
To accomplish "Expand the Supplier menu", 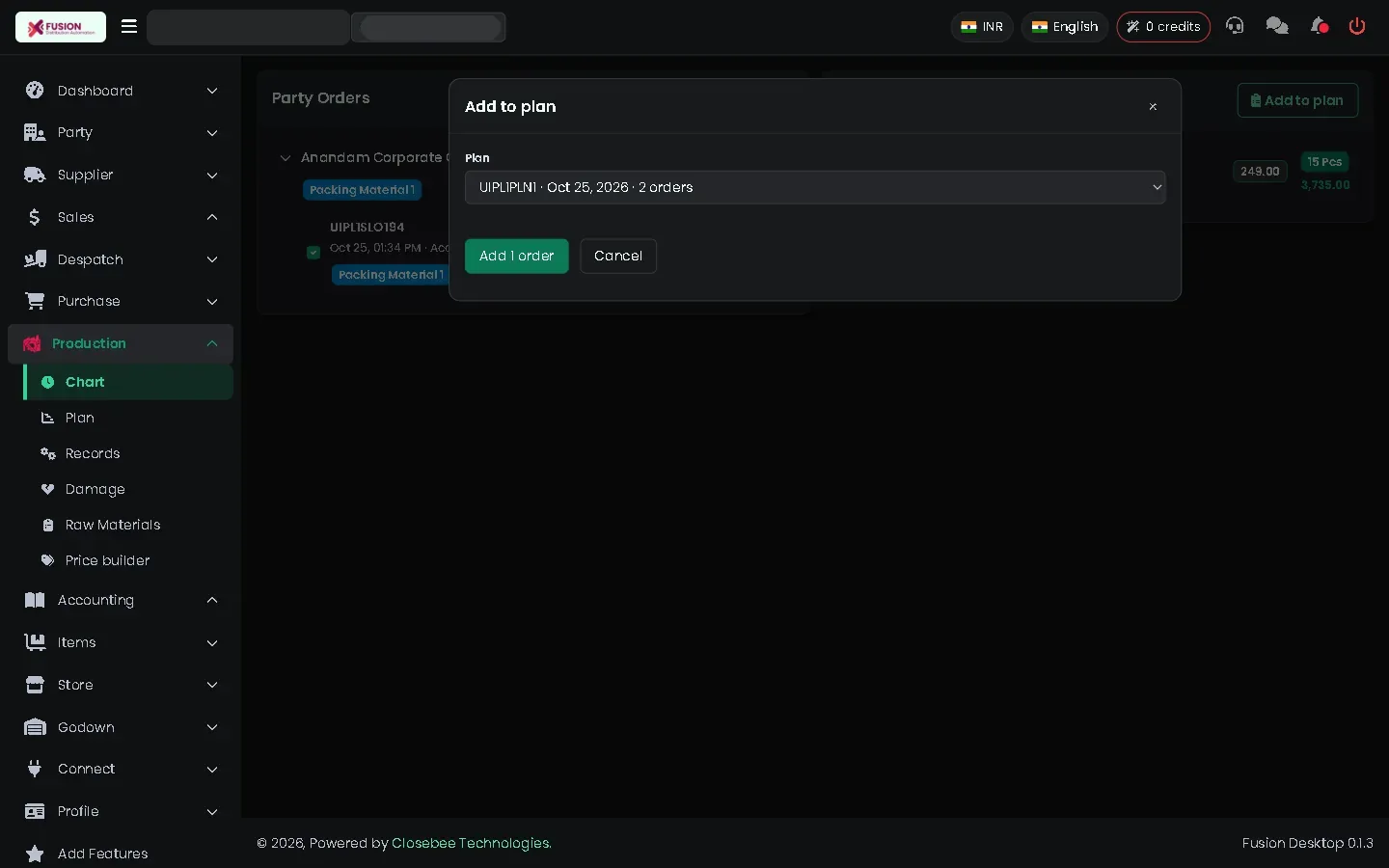I will (x=121, y=175).
